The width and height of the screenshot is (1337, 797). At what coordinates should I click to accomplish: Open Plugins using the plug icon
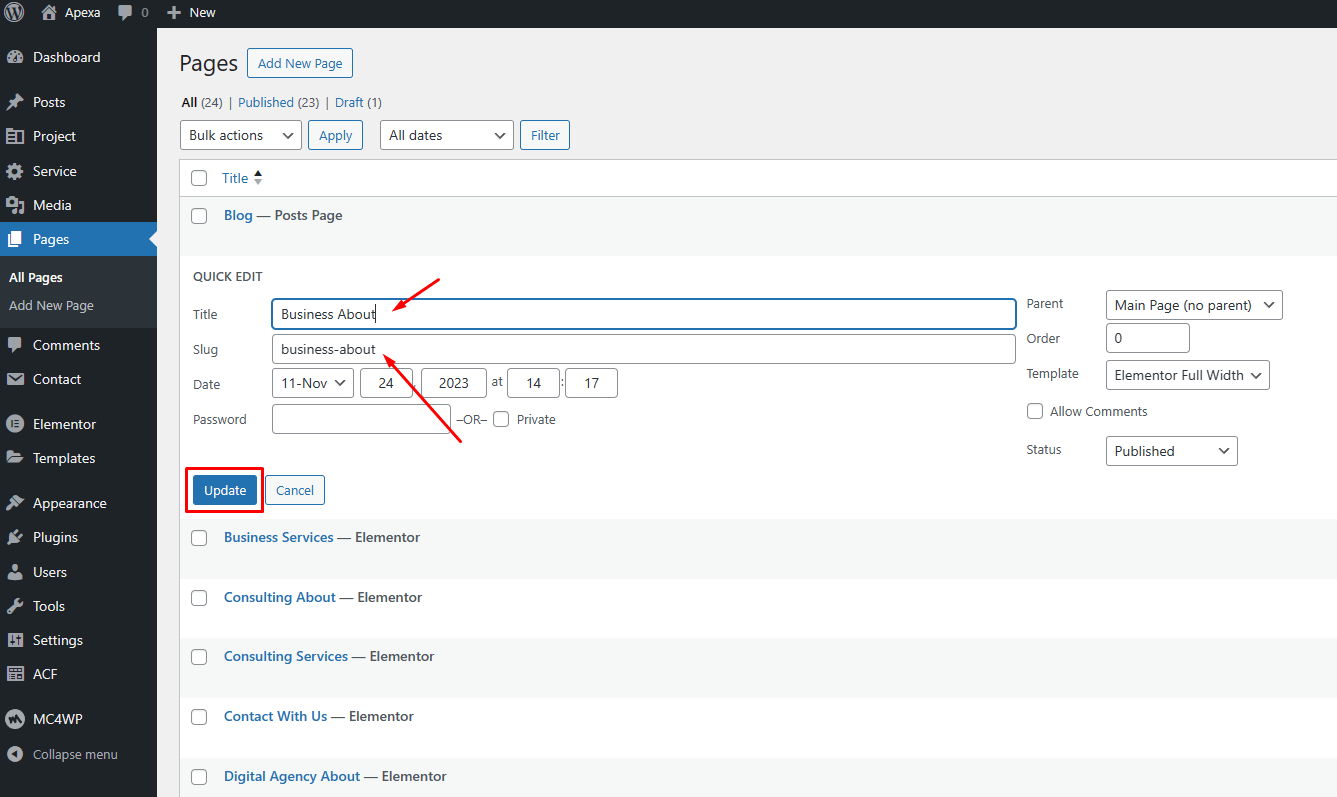(x=15, y=538)
